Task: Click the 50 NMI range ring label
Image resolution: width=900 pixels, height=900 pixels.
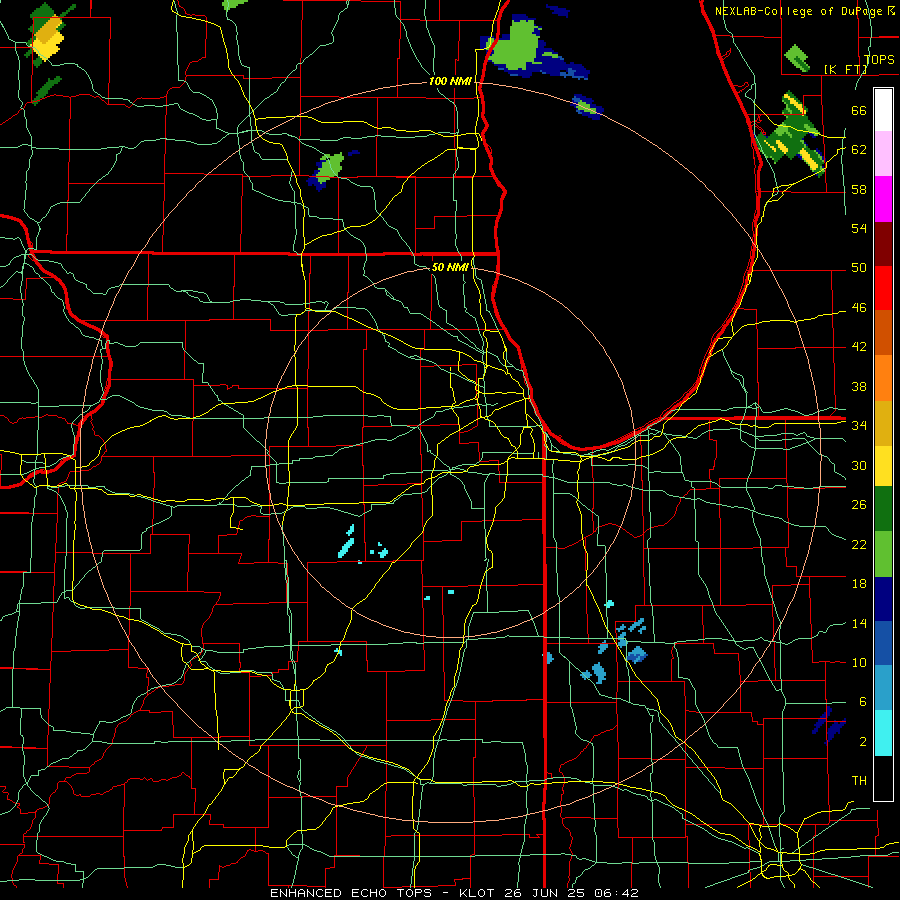Action: (x=449, y=267)
